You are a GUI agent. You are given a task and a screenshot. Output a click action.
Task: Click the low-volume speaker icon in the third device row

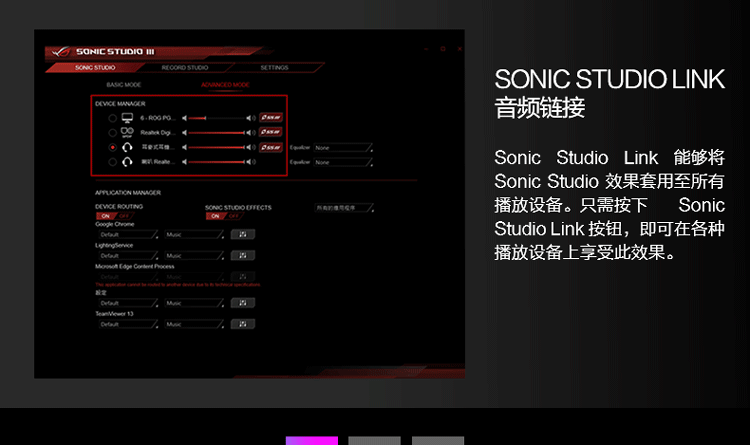click(x=185, y=147)
